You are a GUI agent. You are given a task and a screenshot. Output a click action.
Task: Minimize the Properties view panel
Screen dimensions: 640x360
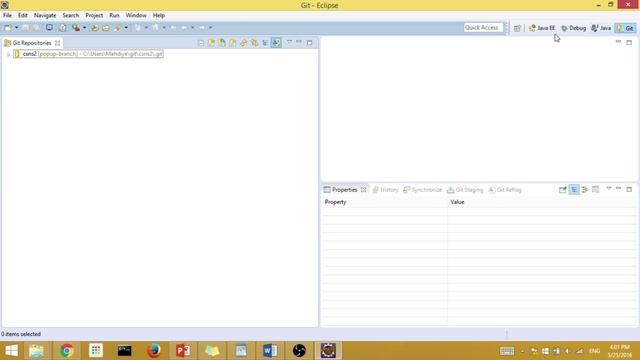coord(618,189)
